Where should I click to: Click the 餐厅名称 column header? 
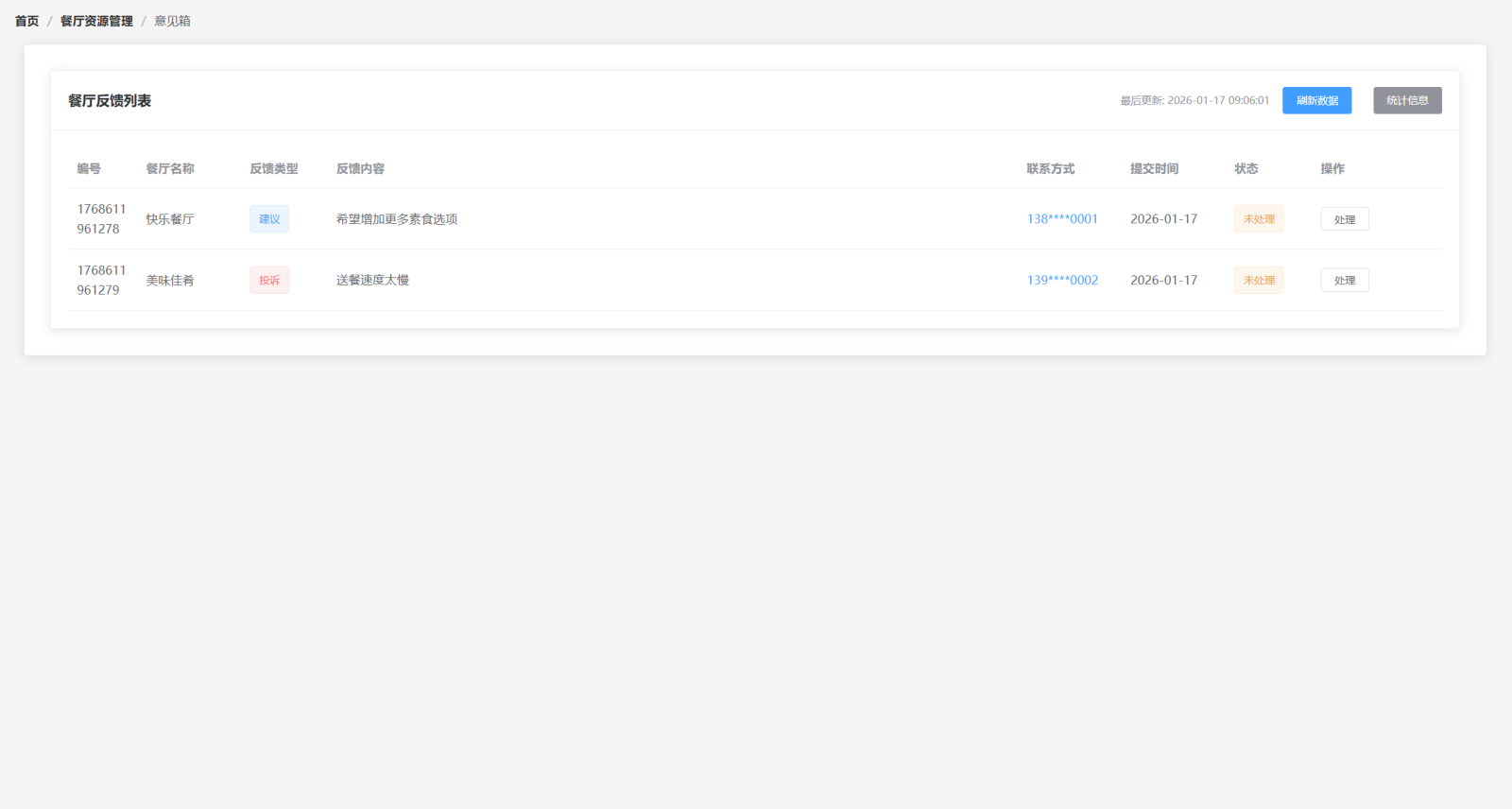coord(170,169)
